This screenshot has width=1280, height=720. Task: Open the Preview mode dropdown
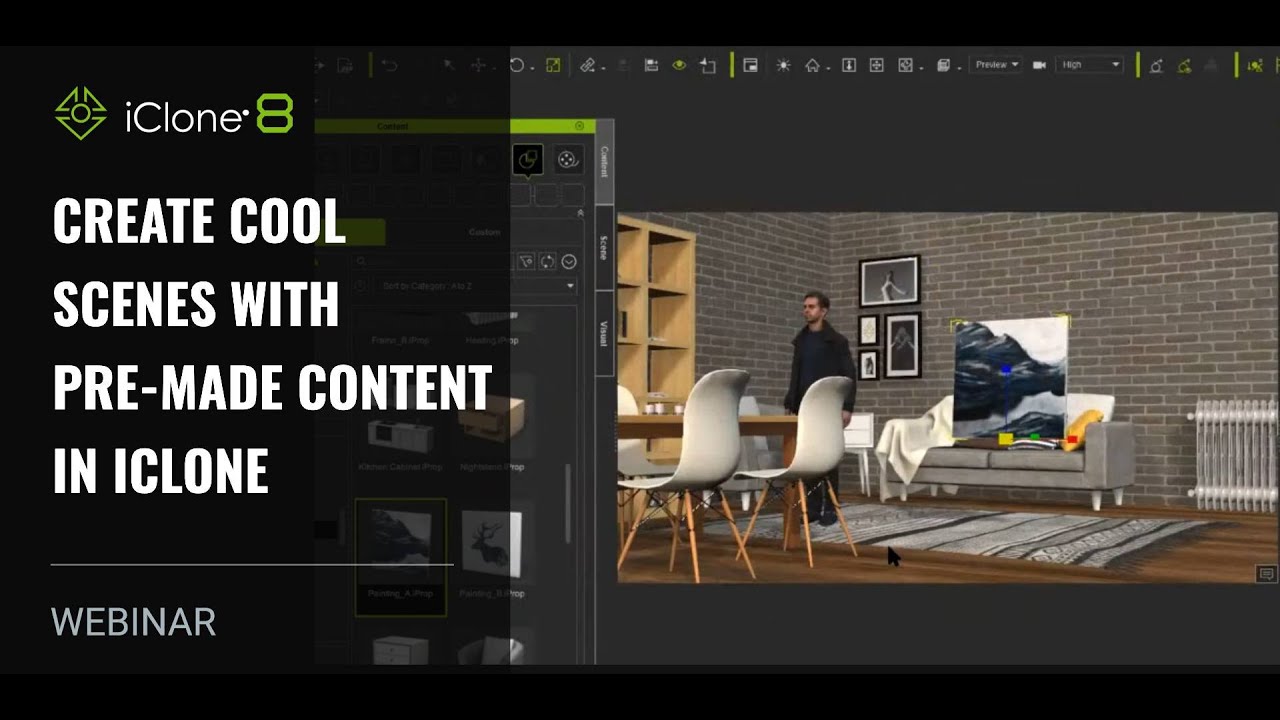(996, 65)
